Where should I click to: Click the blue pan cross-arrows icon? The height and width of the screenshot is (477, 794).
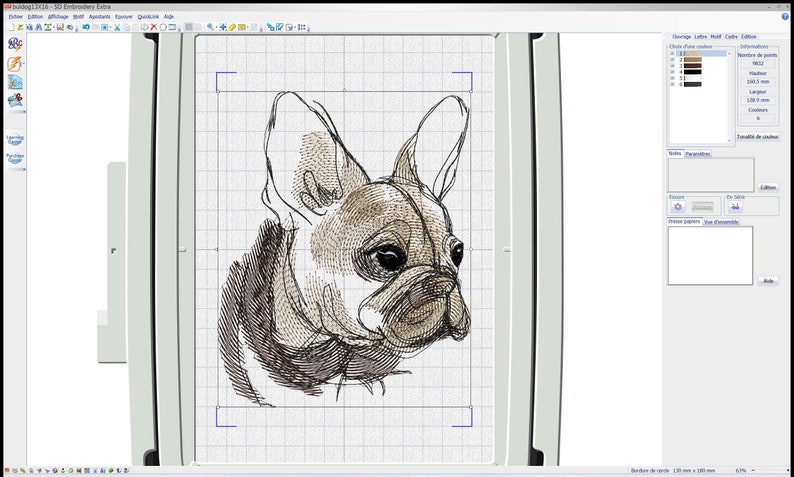223,27
